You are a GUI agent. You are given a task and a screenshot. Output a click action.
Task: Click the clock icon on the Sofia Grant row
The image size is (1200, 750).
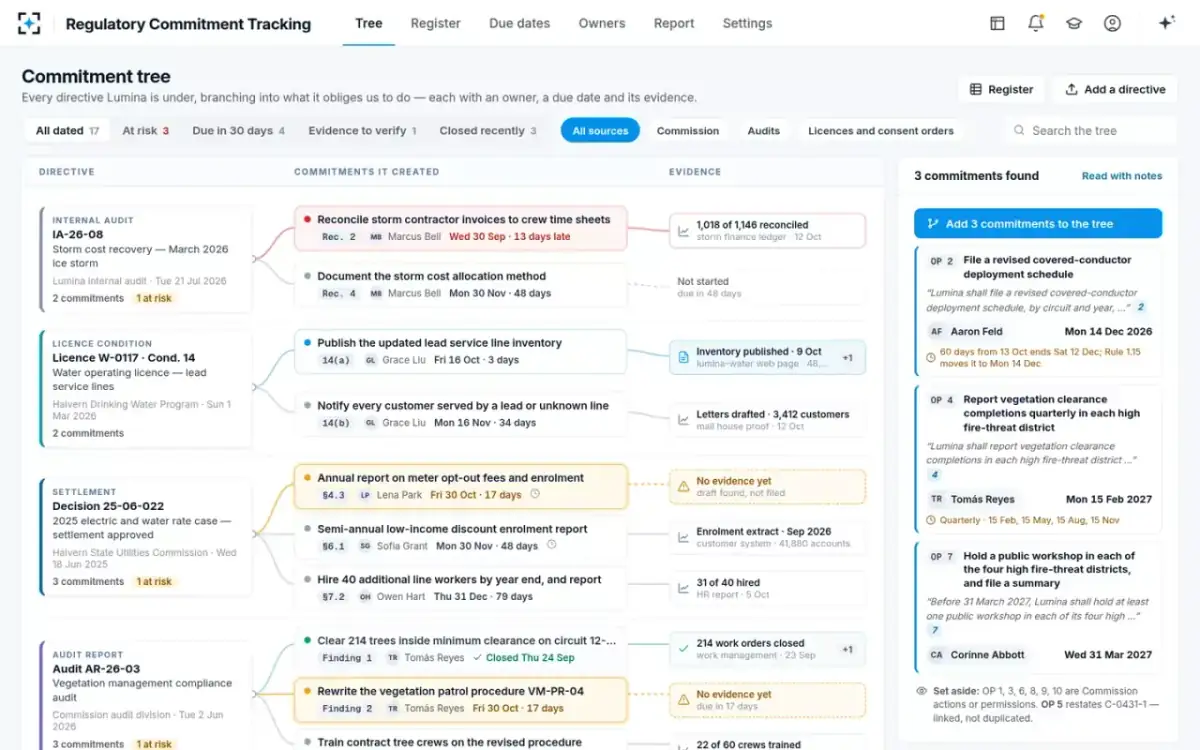[x=551, y=545]
